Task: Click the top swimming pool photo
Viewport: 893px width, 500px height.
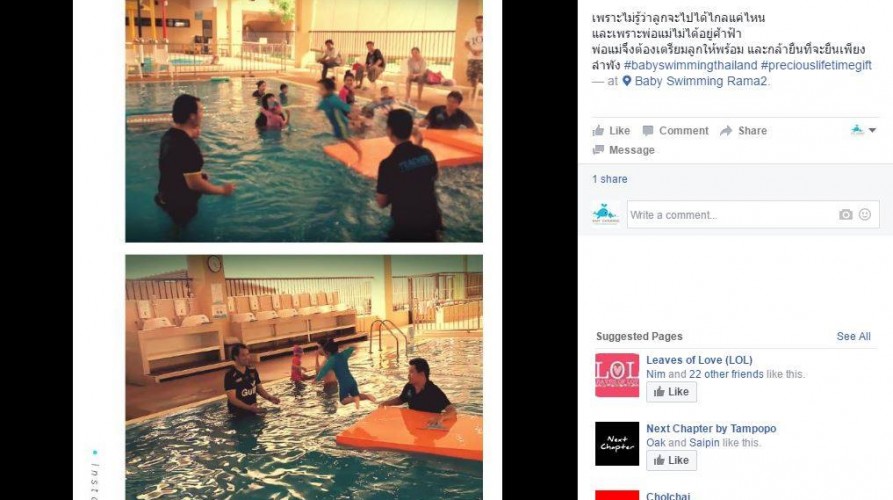Action: [304, 121]
